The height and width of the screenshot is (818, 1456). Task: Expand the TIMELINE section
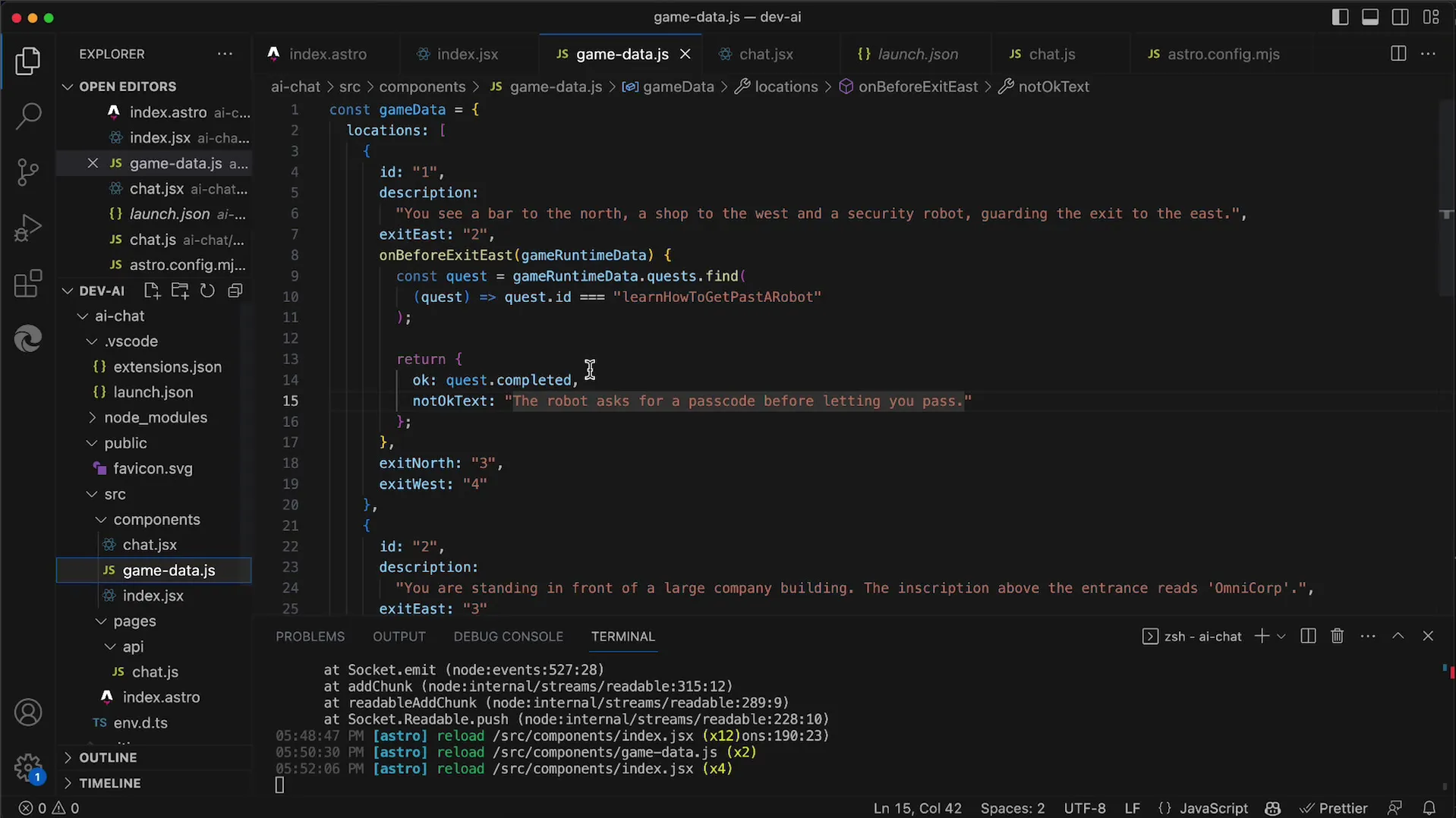tap(109, 783)
